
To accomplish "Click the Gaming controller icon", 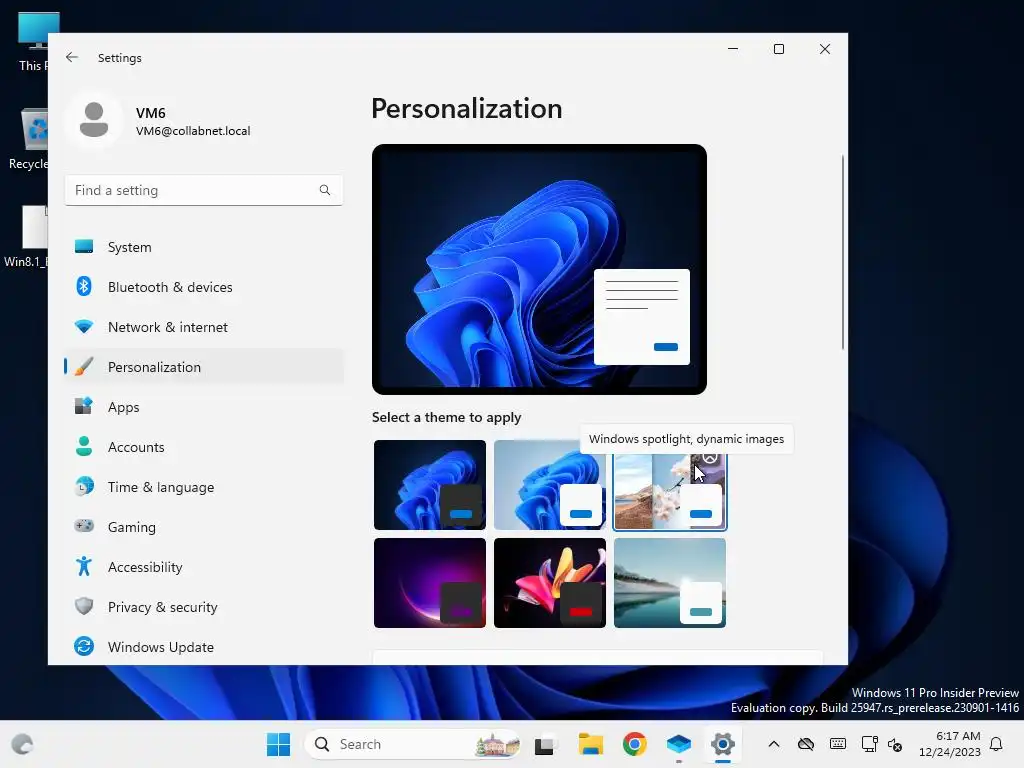I will [84, 526].
